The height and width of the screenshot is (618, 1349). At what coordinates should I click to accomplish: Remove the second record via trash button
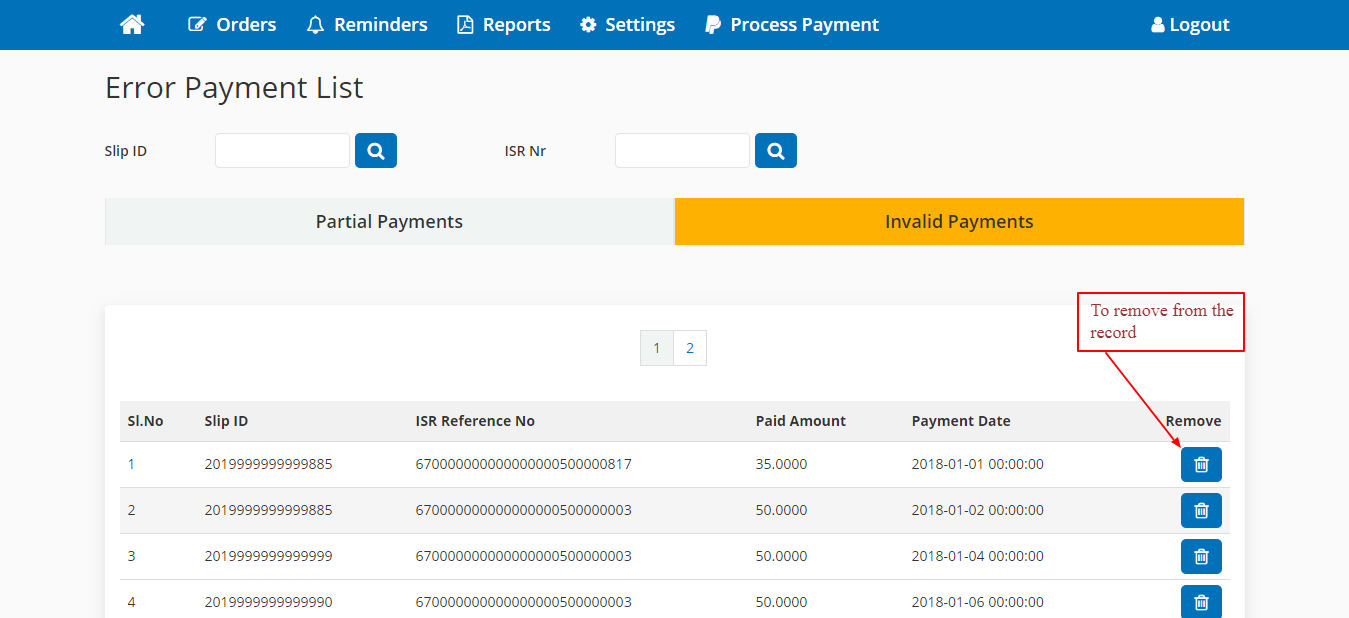(x=1201, y=511)
